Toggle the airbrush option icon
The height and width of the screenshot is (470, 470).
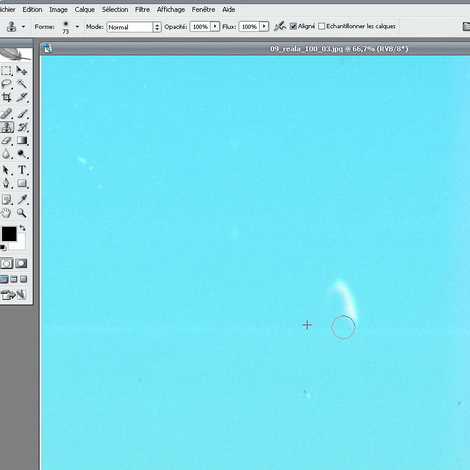(280, 26)
